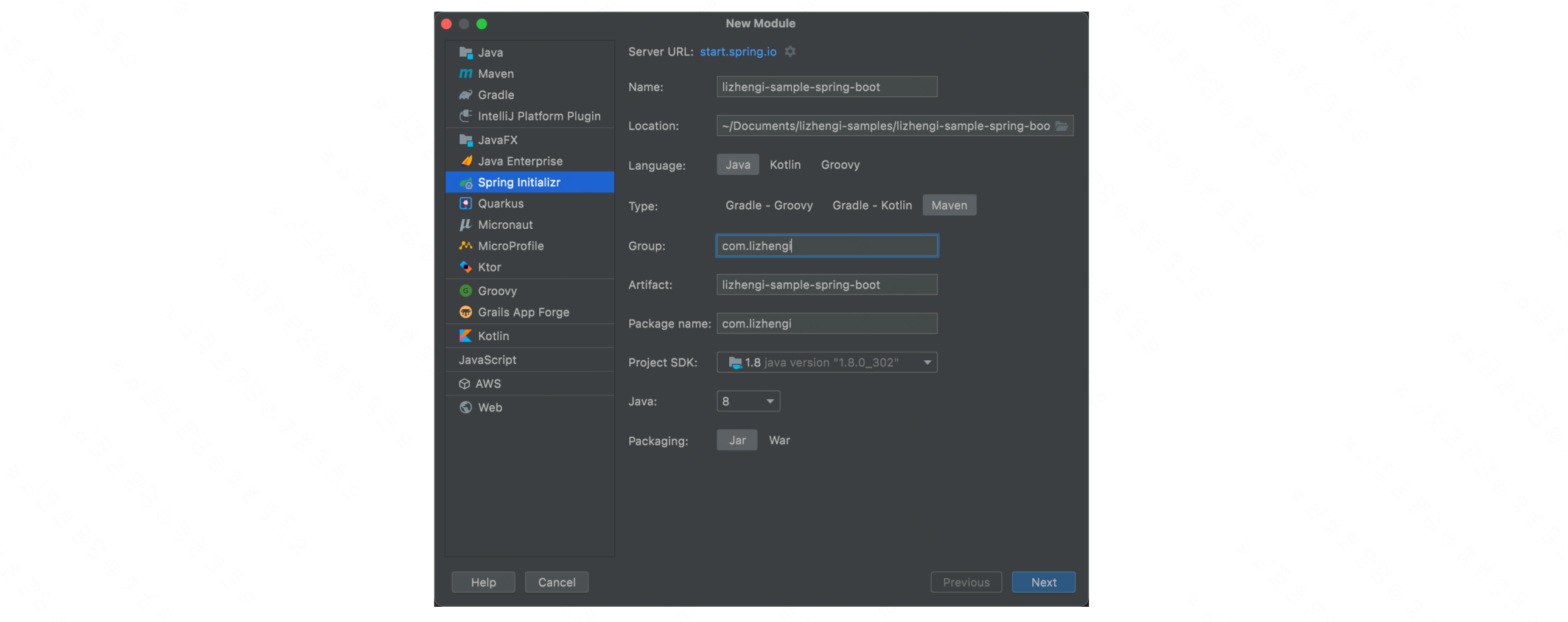This screenshot has height=622, width=1568.
Task: Select the Ktor generator icon
Action: (x=466, y=267)
